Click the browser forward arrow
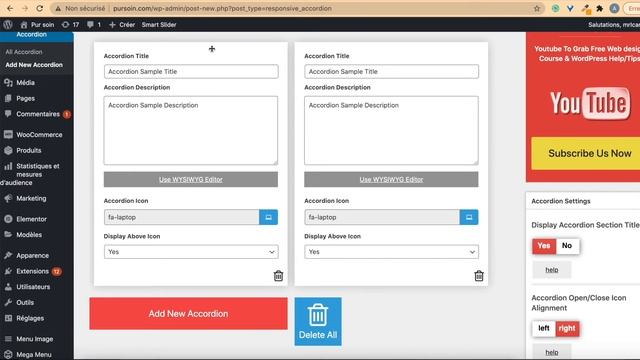 click(x=24, y=8)
